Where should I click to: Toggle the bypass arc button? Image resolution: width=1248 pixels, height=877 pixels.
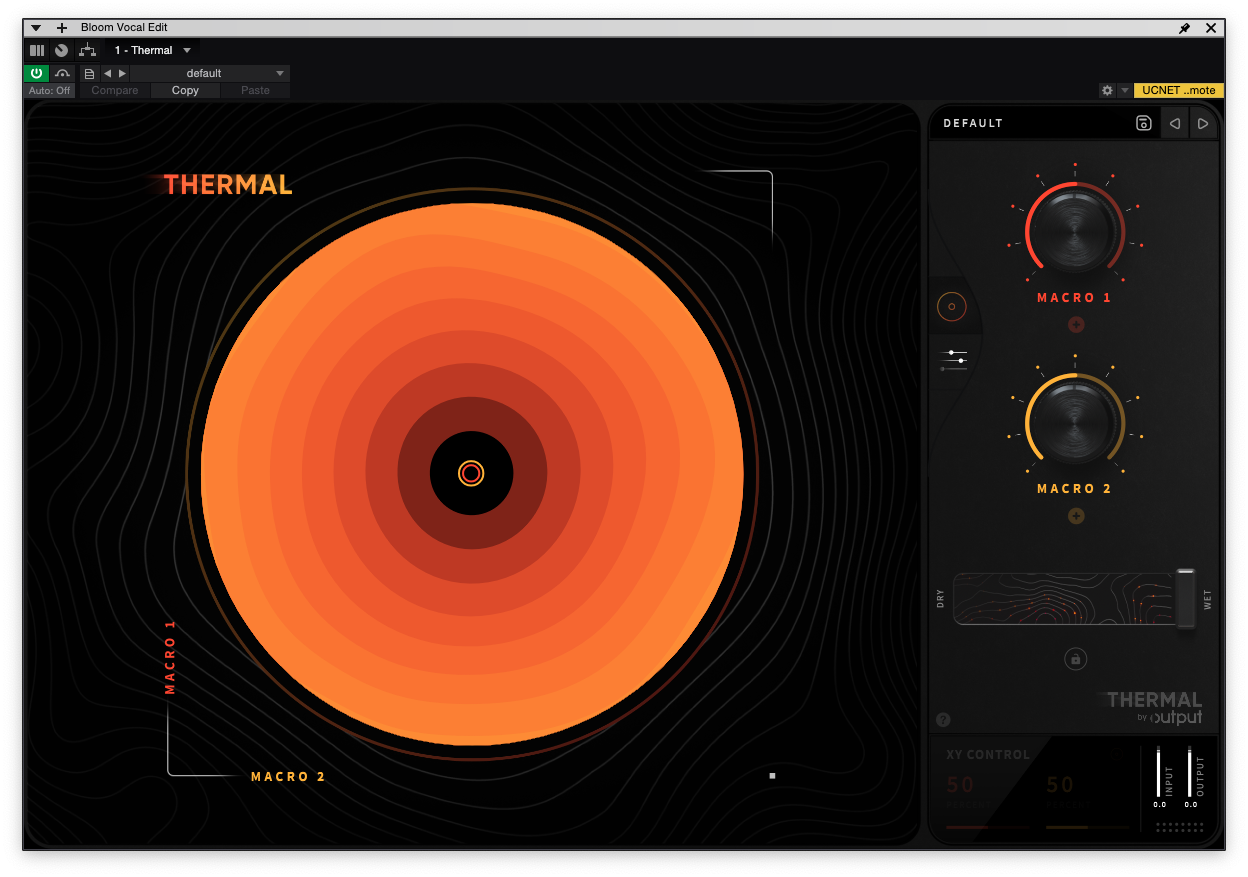(63, 73)
